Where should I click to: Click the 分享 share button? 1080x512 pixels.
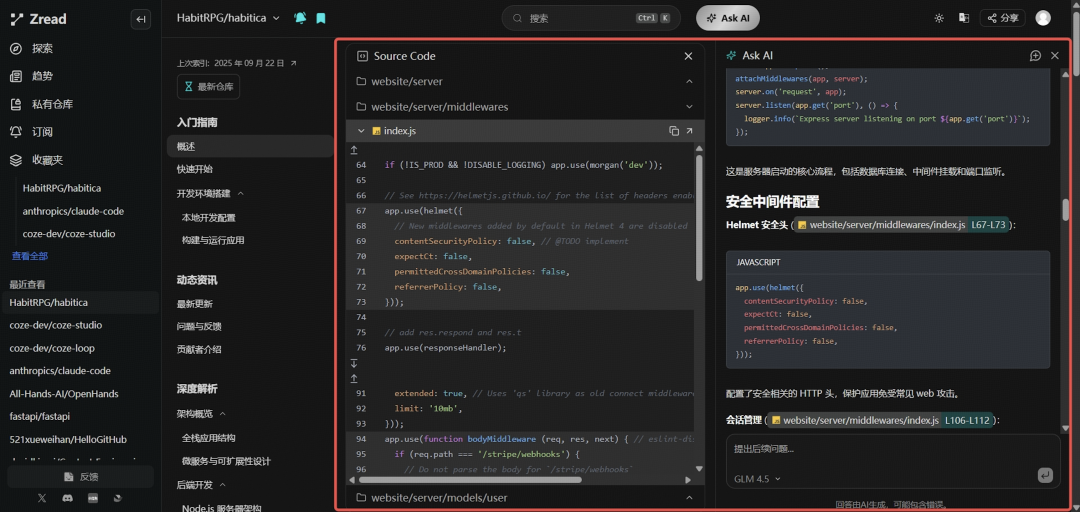pyautogui.click(x=1003, y=19)
